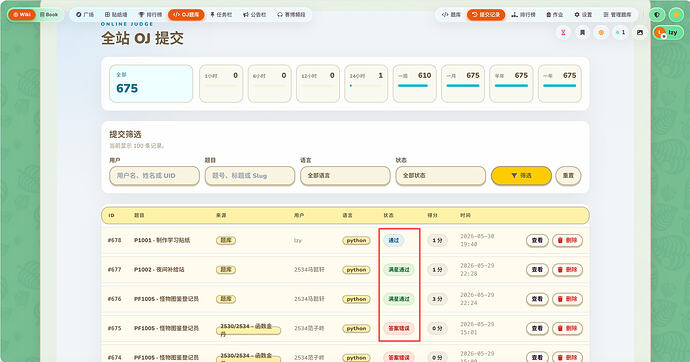Click problem title P1001 in row #678

click(162, 241)
